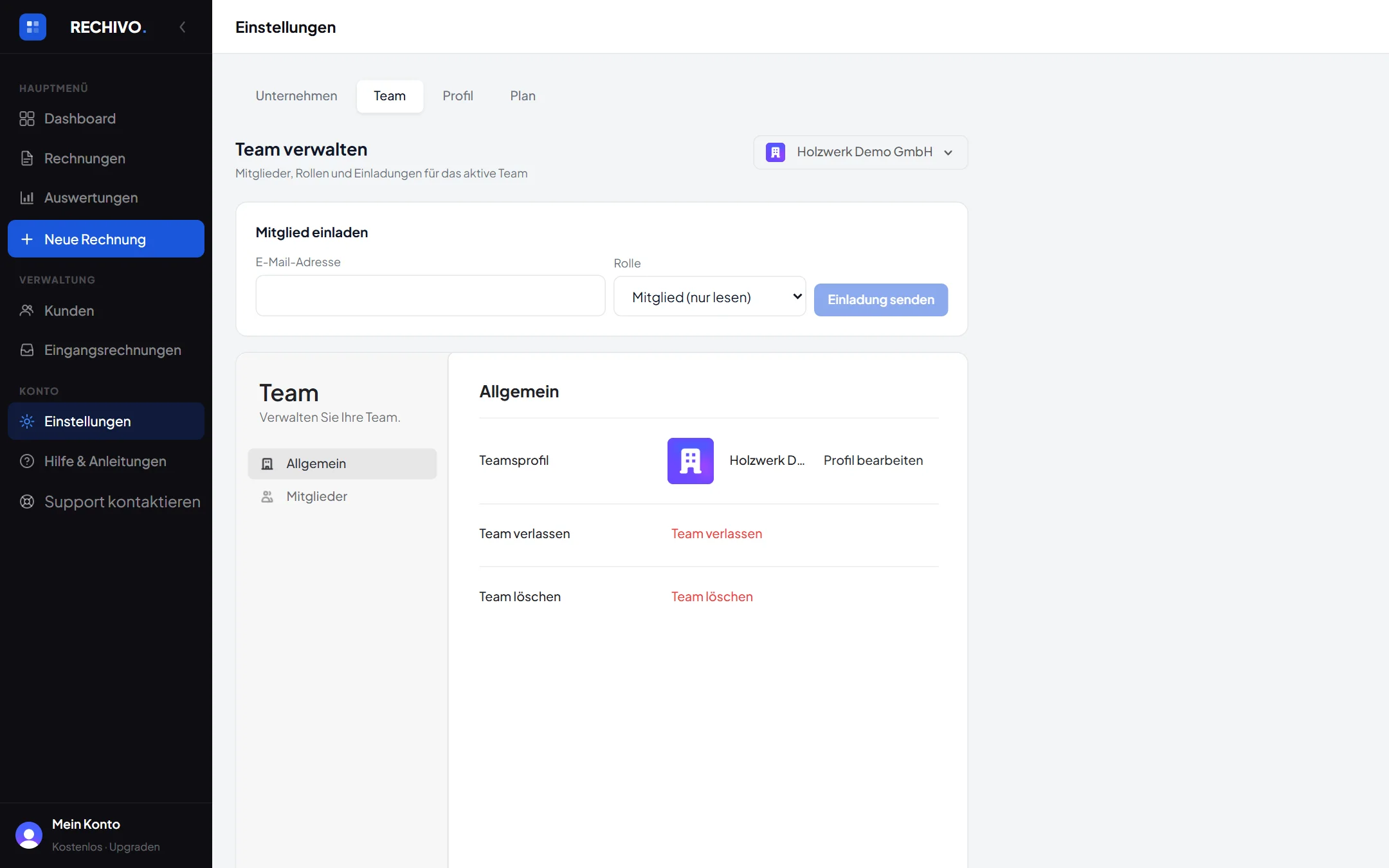Click the Holzwerk D... team name text
This screenshot has width=1389, height=868.
coord(767,460)
